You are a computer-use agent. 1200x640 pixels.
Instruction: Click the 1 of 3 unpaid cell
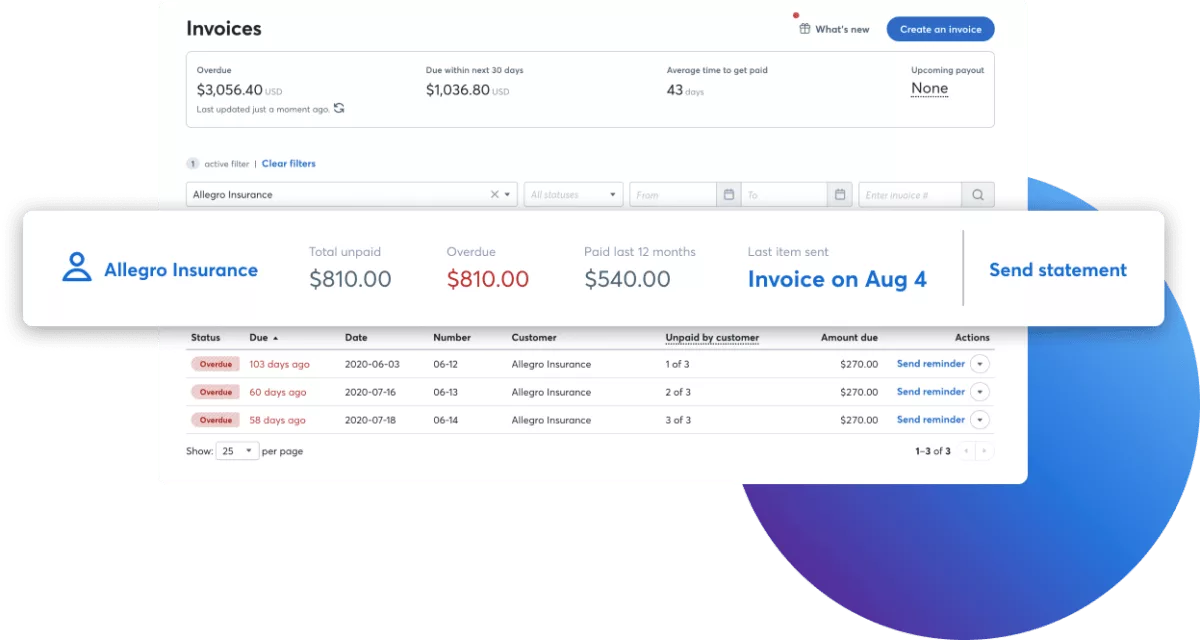(678, 365)
